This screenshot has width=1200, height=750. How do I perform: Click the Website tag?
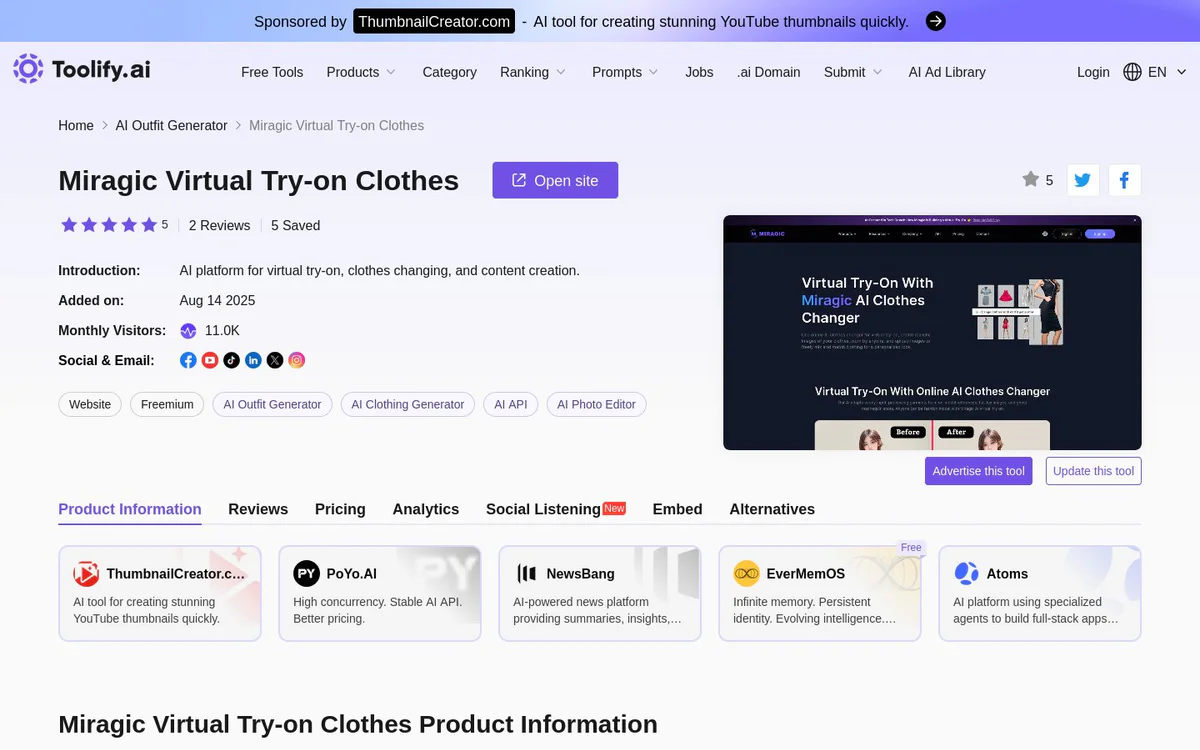(x=90, y=404)
